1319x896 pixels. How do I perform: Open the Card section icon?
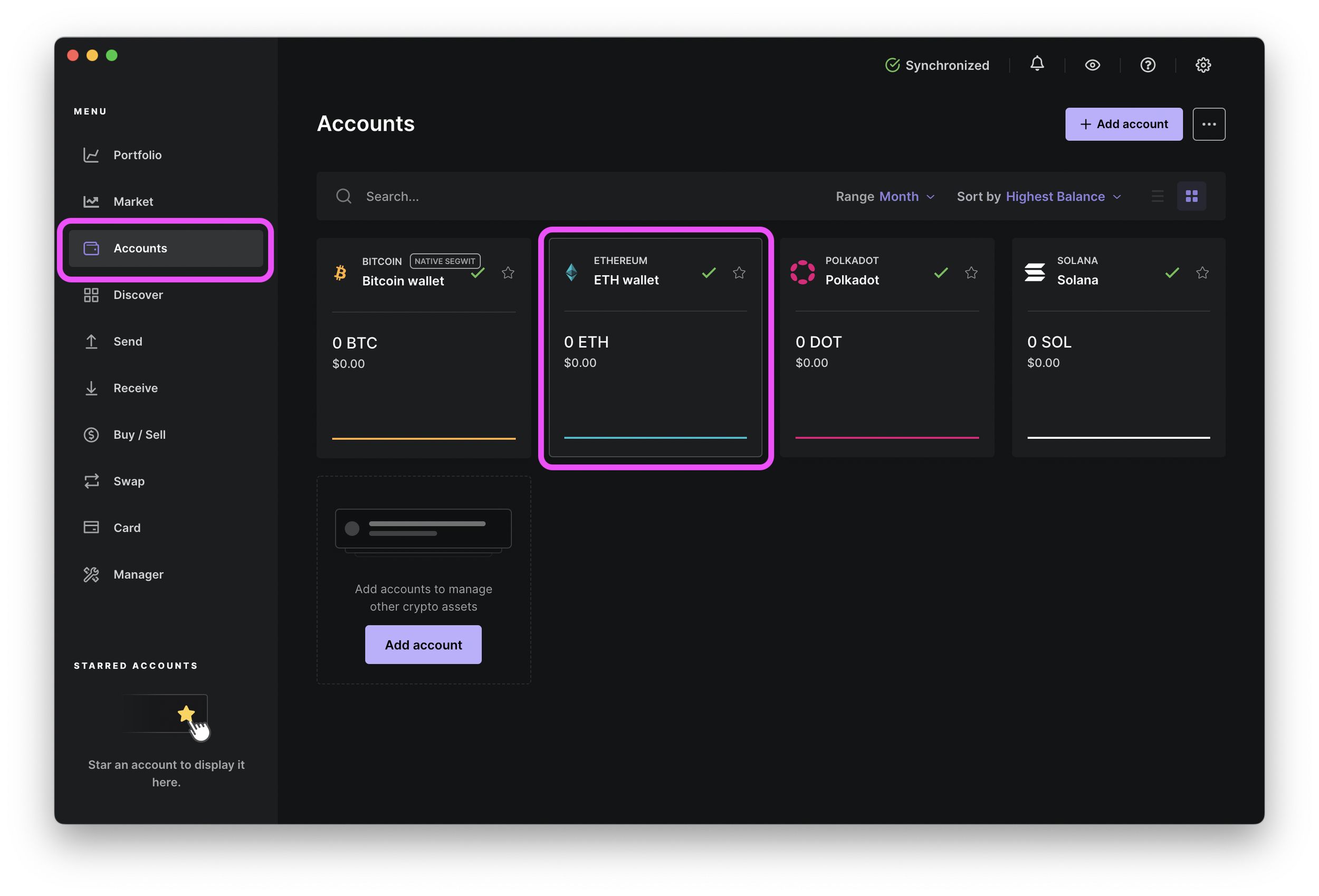tap(91, 527)
